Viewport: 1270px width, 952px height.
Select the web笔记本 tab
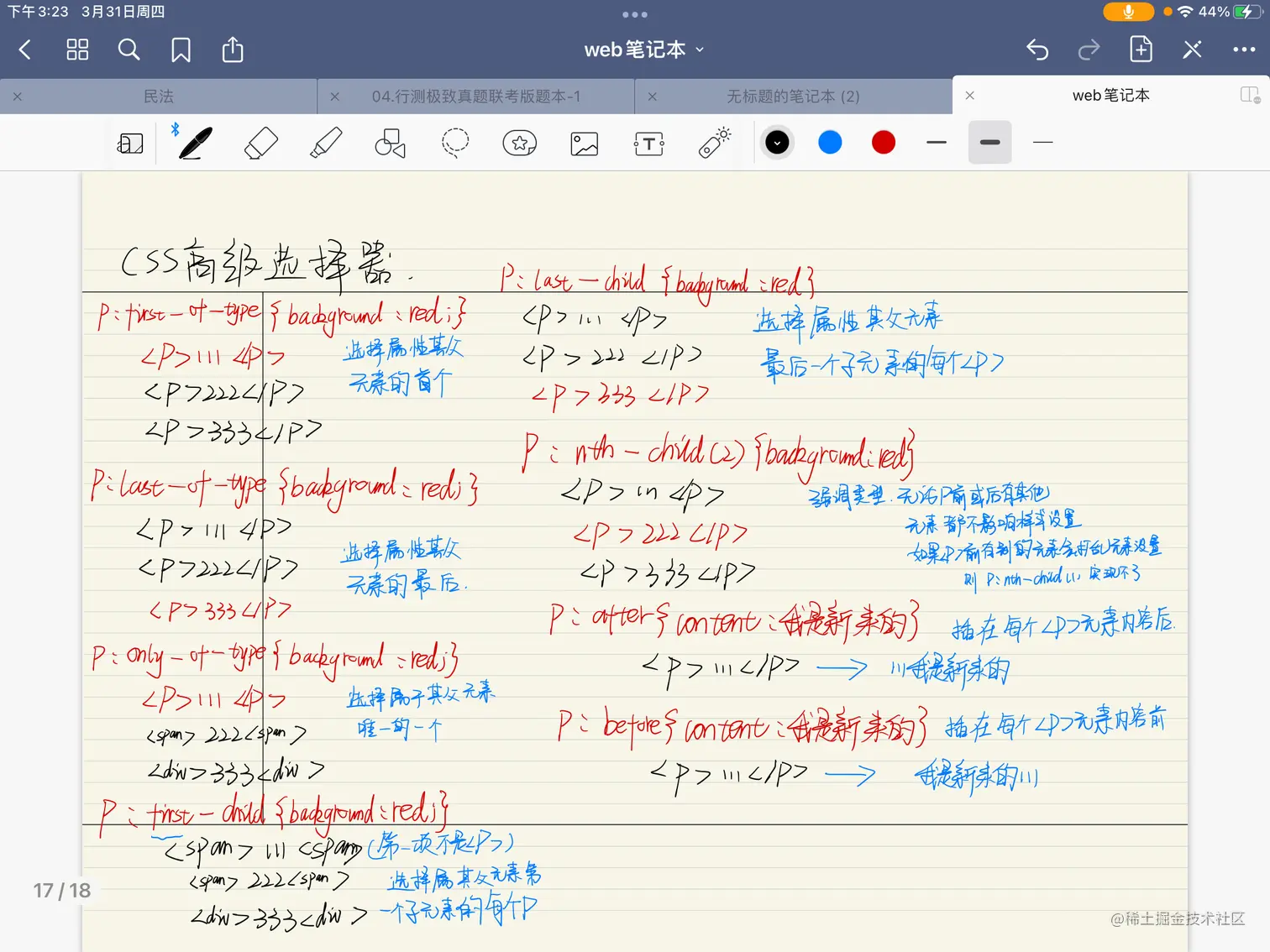click(1110, 96)
